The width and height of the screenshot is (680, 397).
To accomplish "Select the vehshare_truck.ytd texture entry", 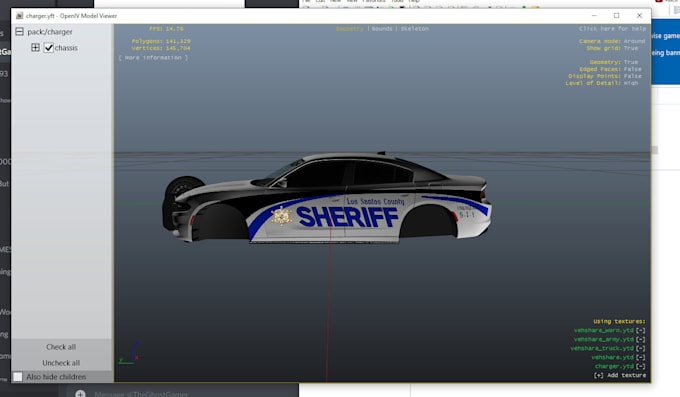I will (602, 348).
